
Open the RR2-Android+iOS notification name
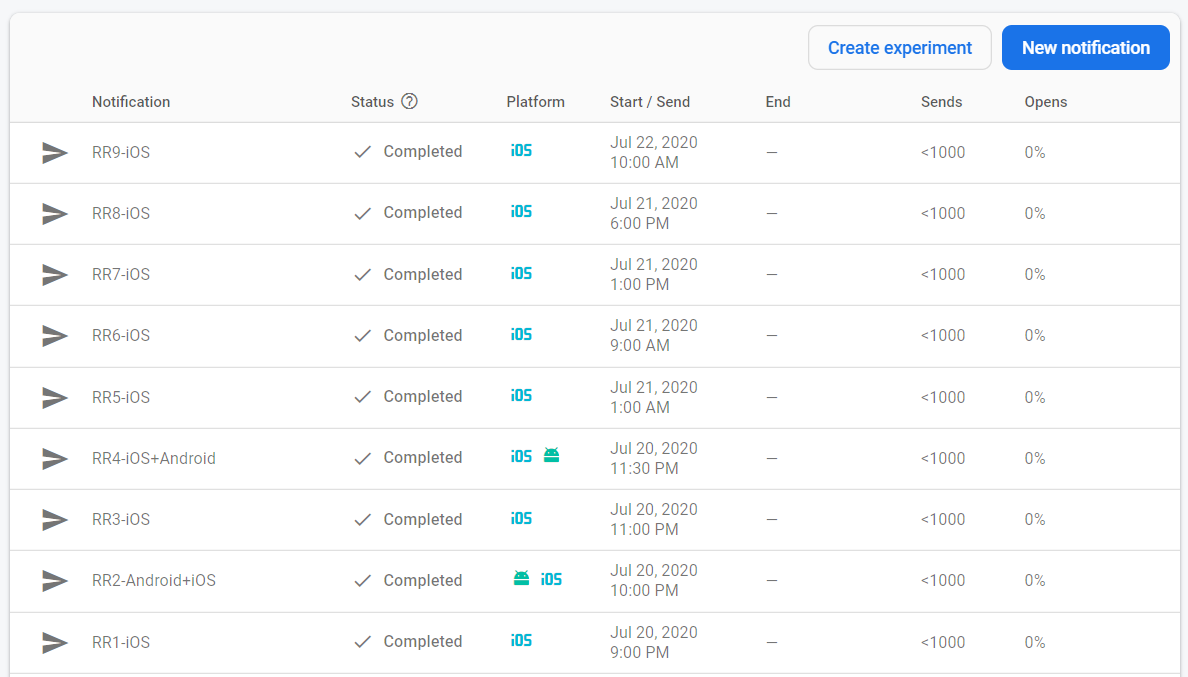coord(154,581)
